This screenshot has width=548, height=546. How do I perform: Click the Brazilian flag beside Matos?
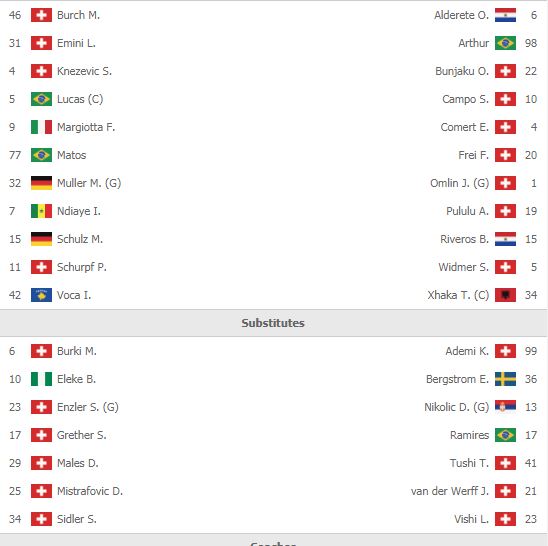[x=41, y=155]
